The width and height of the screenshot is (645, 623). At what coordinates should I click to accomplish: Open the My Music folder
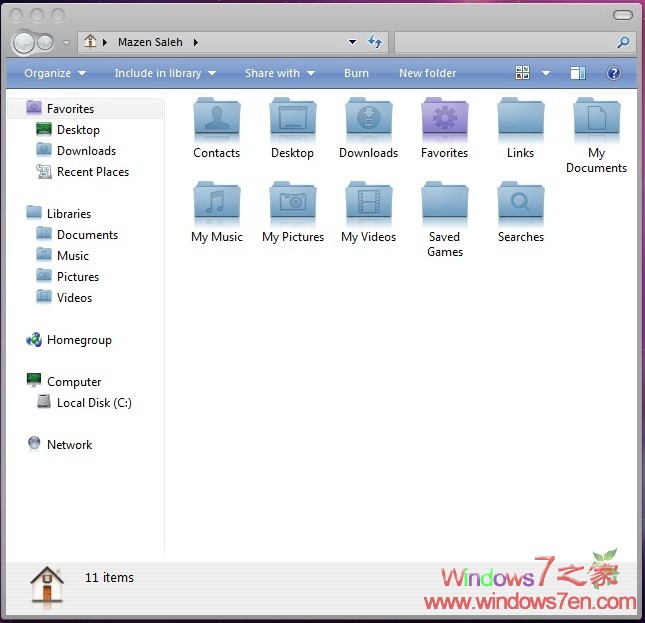[217, 213]
